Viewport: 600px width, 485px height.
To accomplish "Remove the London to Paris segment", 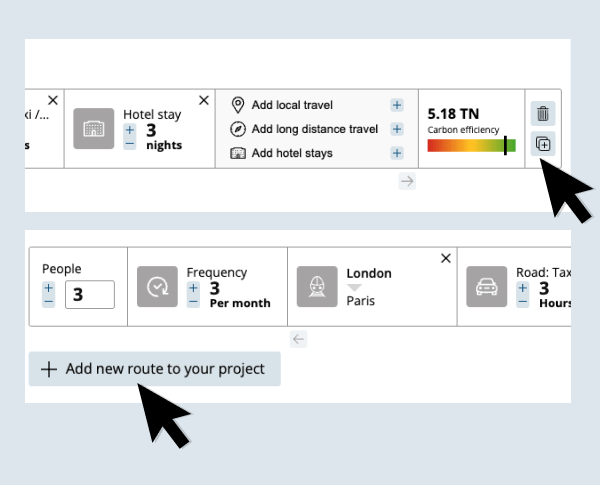I will (x=446, y=258).
